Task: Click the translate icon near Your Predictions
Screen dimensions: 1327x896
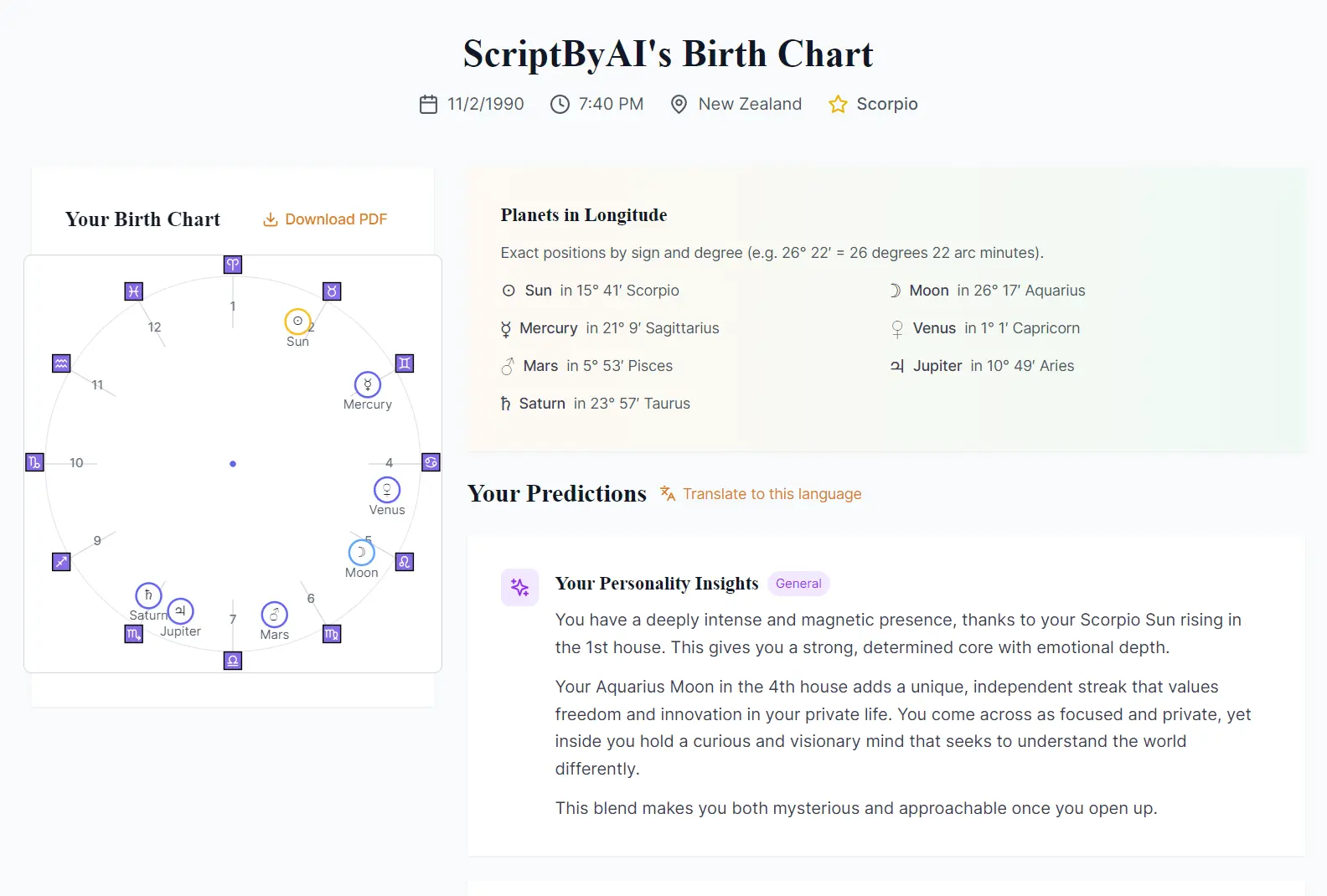Action: (x=667, y=494)
